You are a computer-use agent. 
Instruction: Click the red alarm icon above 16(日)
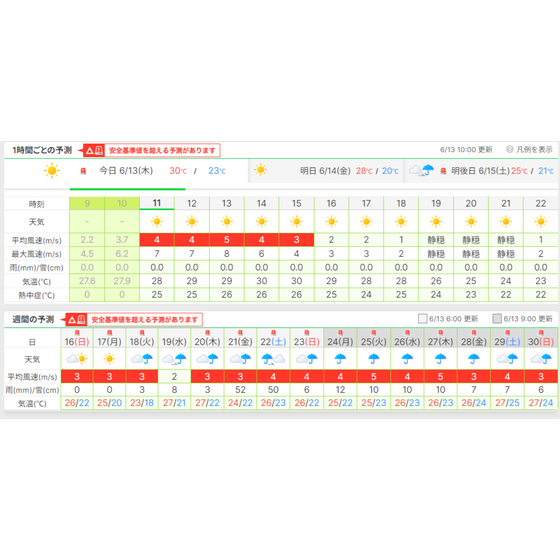tap(77, 333)
